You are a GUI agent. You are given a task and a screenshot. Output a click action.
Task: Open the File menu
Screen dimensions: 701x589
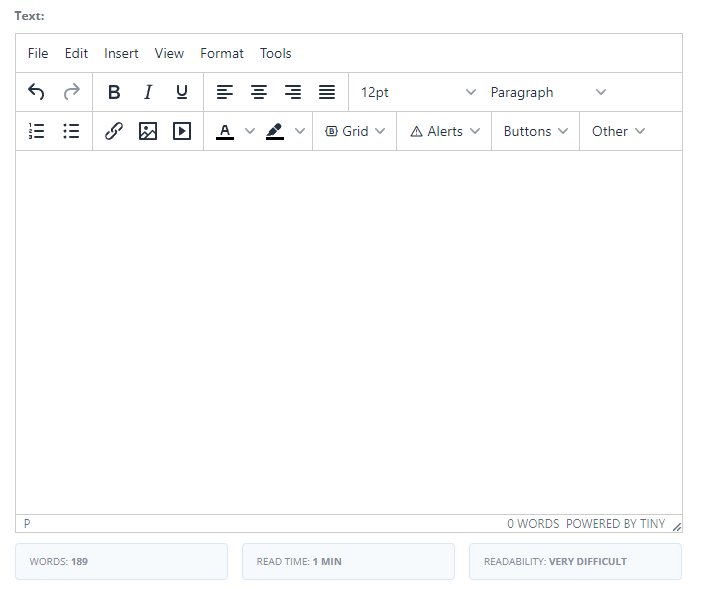click(38, 53)
